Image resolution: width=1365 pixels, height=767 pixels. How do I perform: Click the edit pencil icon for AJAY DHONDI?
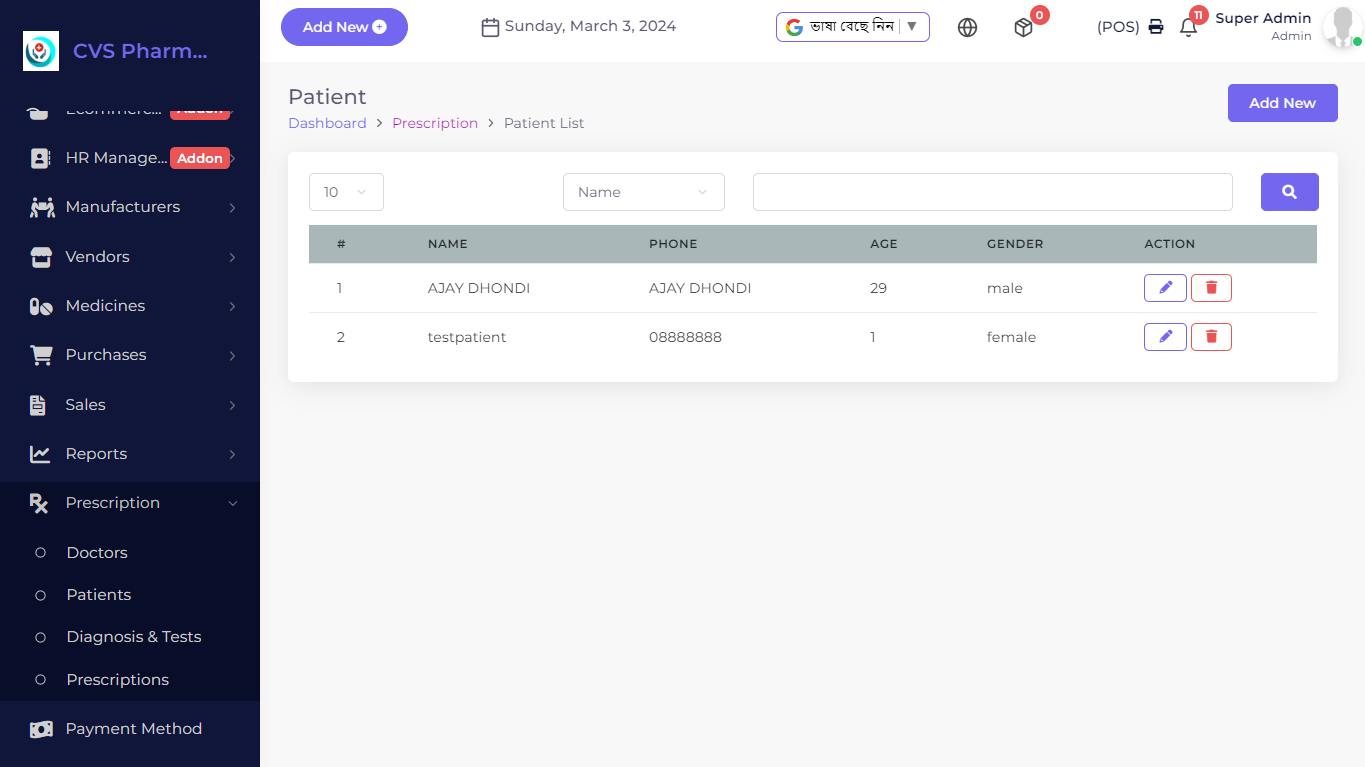click(1165, 288)
